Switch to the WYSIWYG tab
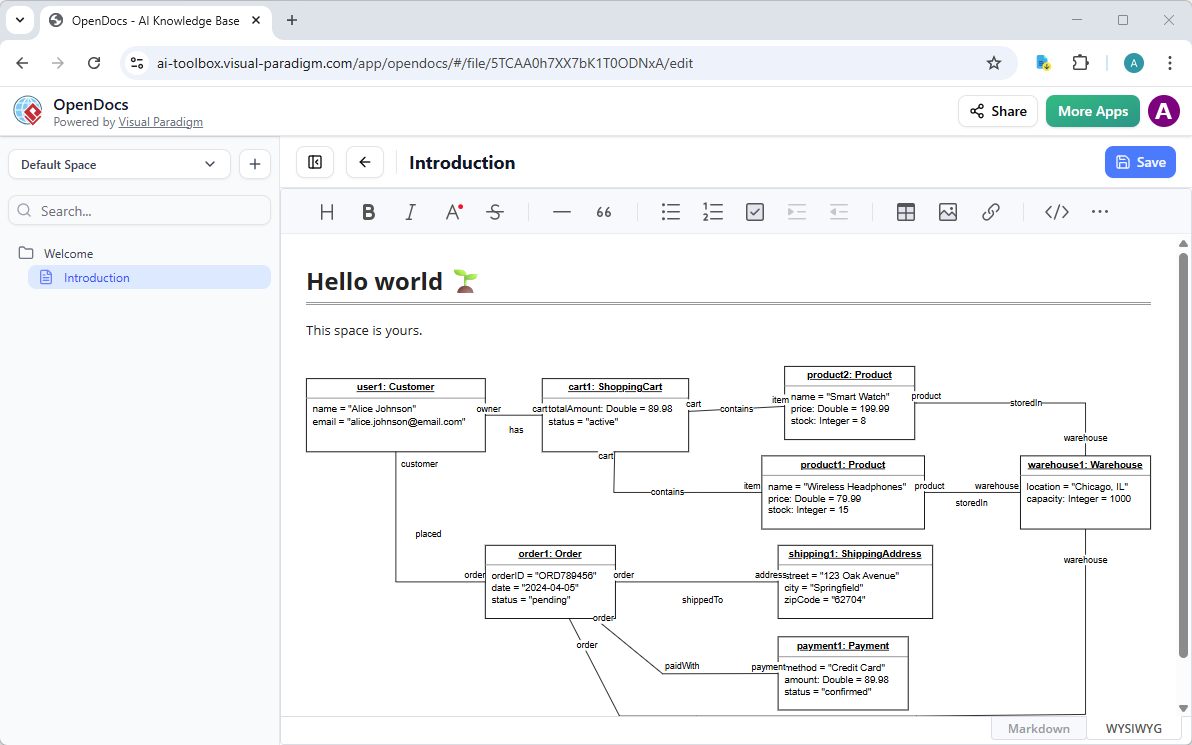The image size is (1192, 745). tap(1132, 728)
